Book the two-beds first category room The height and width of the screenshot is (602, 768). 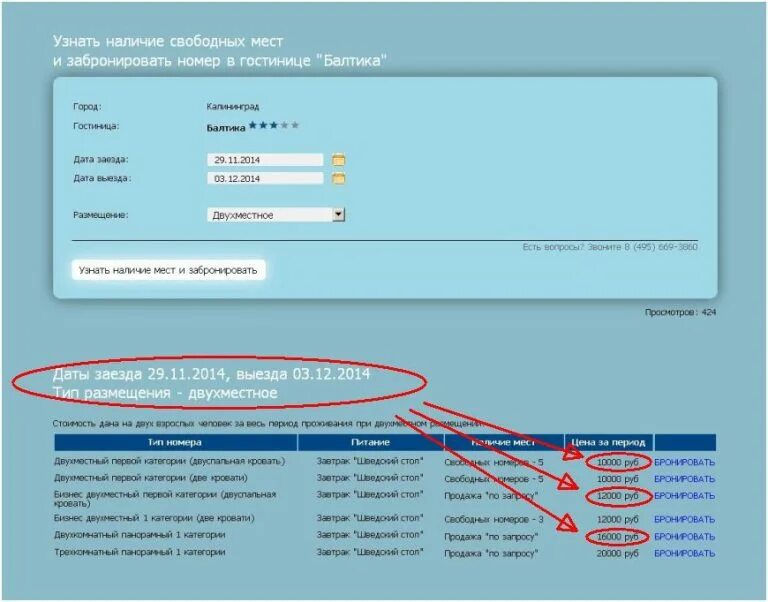684,479
